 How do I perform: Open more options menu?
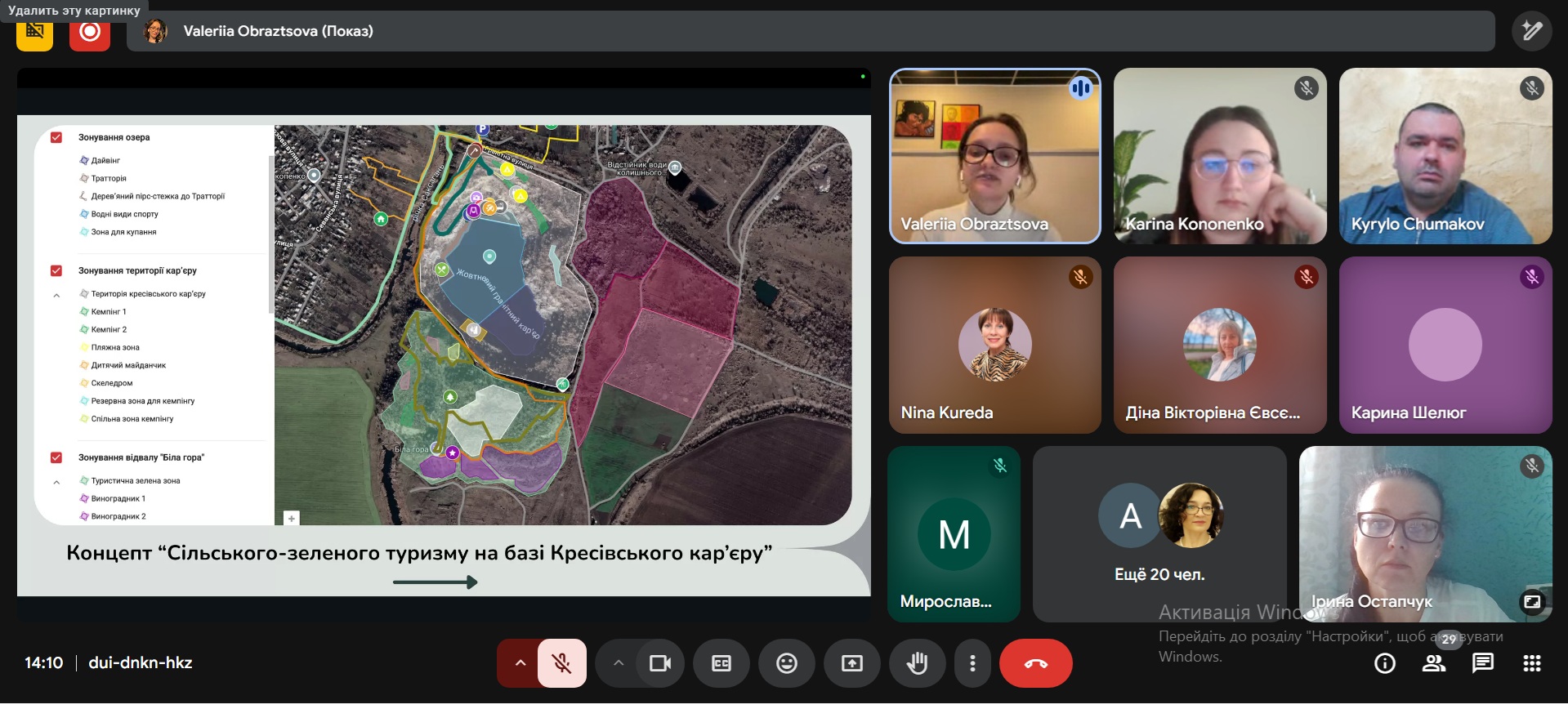pos(972,663)
